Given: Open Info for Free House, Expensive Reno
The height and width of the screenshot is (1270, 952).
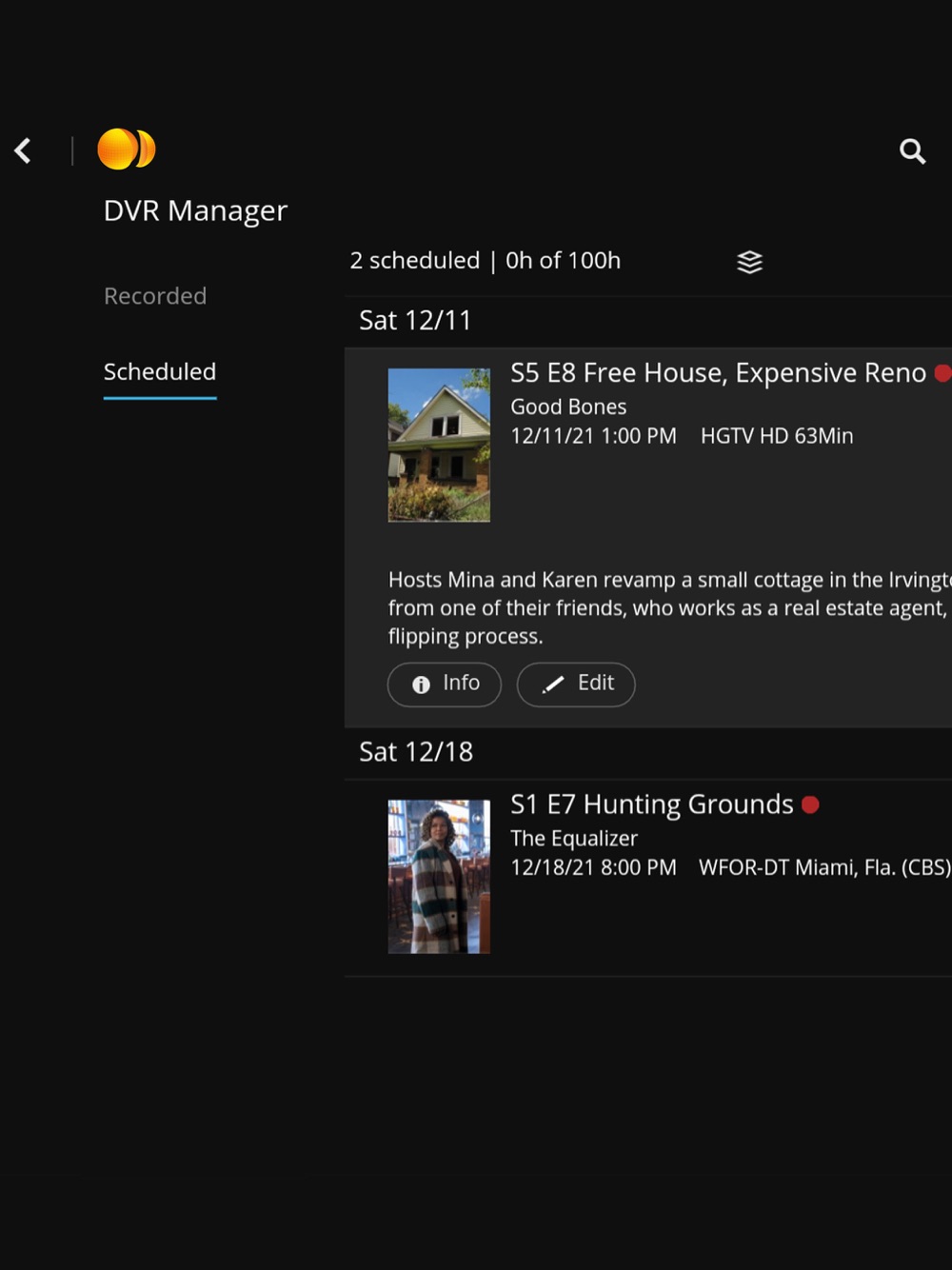Looking at the screenshot, I should (445, 684).
